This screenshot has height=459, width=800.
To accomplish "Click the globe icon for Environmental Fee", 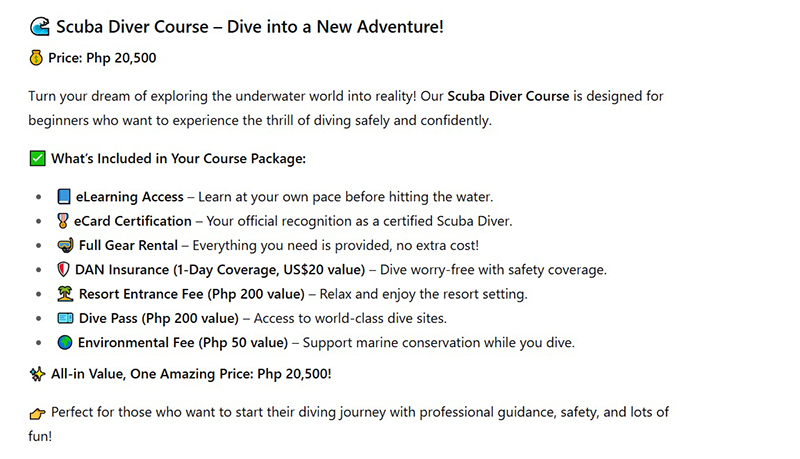I will pyautogui.click(x=64, y=343).
